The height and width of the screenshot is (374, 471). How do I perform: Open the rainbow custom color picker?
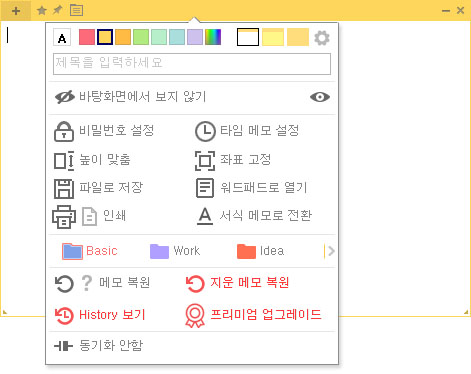tap(213, 37)
